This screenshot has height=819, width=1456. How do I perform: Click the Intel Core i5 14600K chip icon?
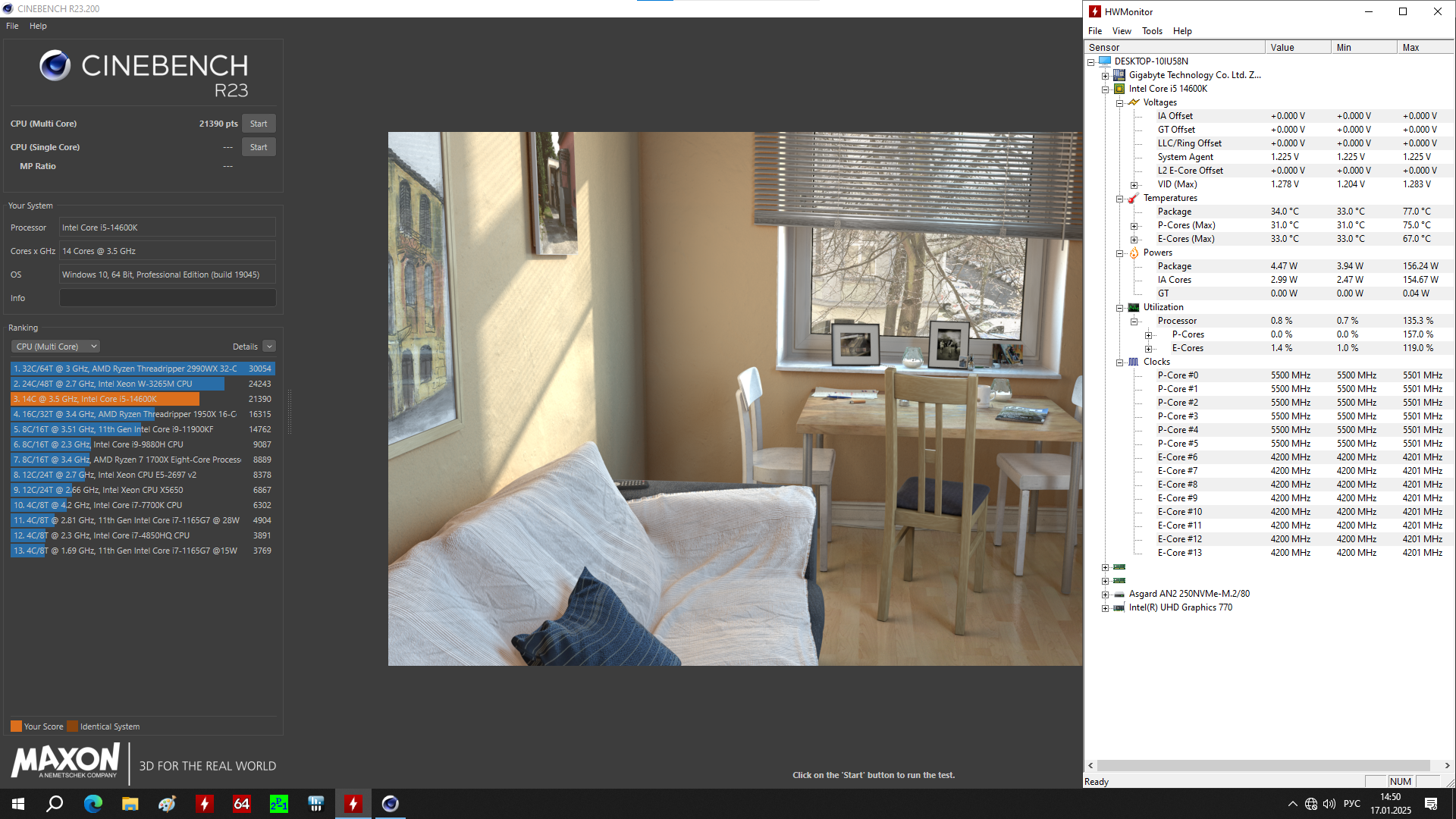point(1119,89)
